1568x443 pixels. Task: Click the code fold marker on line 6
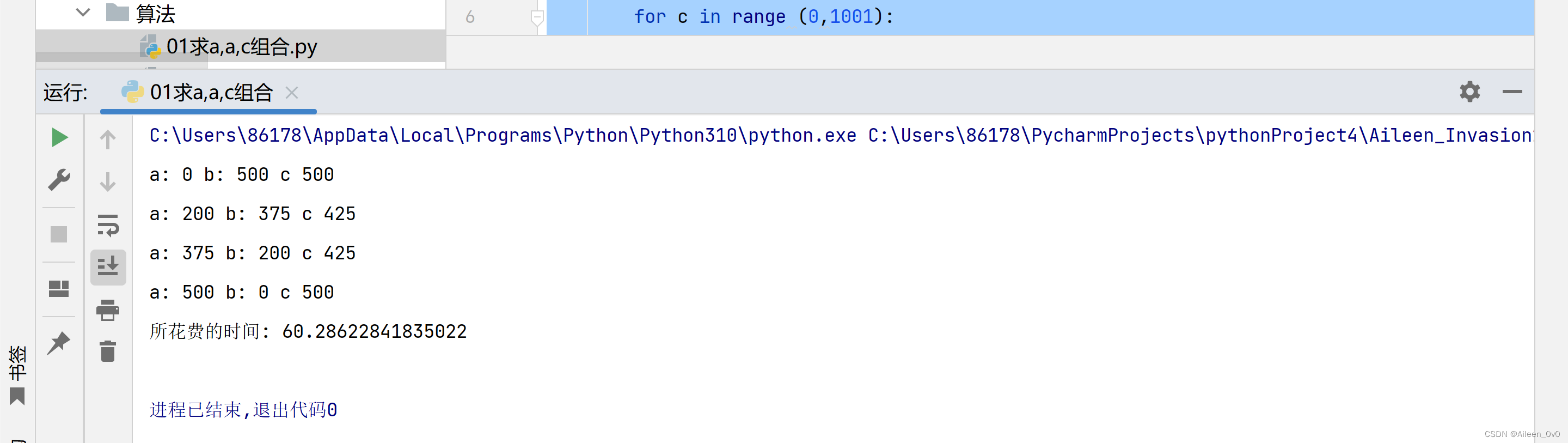[537, 17]
